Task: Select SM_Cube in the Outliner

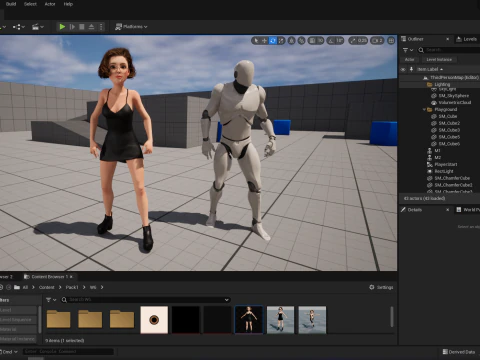Action: tap(448, 116)
